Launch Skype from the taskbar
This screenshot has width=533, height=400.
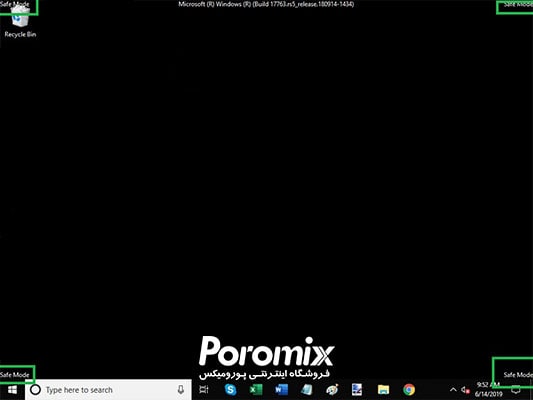(x=230, y=390)
